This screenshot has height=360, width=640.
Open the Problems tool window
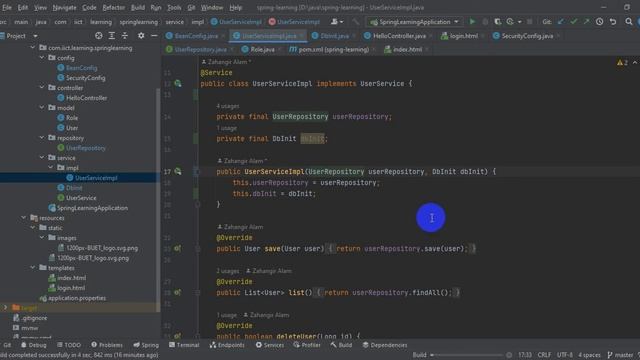(107, 345)
